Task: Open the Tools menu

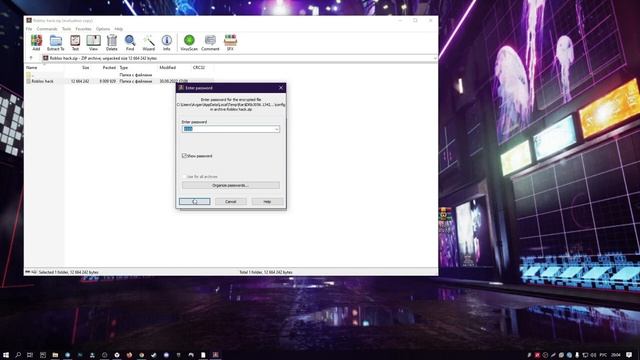Action: point(67,29)
